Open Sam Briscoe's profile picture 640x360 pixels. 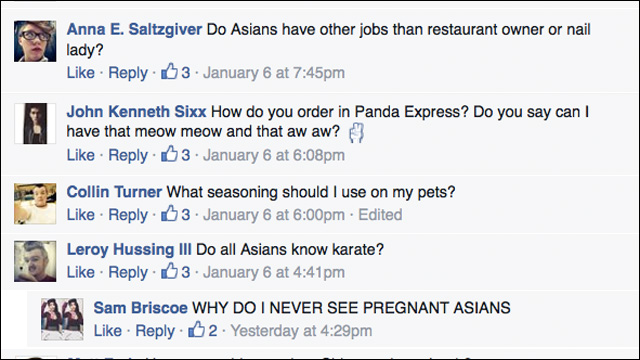coord(62,319)
